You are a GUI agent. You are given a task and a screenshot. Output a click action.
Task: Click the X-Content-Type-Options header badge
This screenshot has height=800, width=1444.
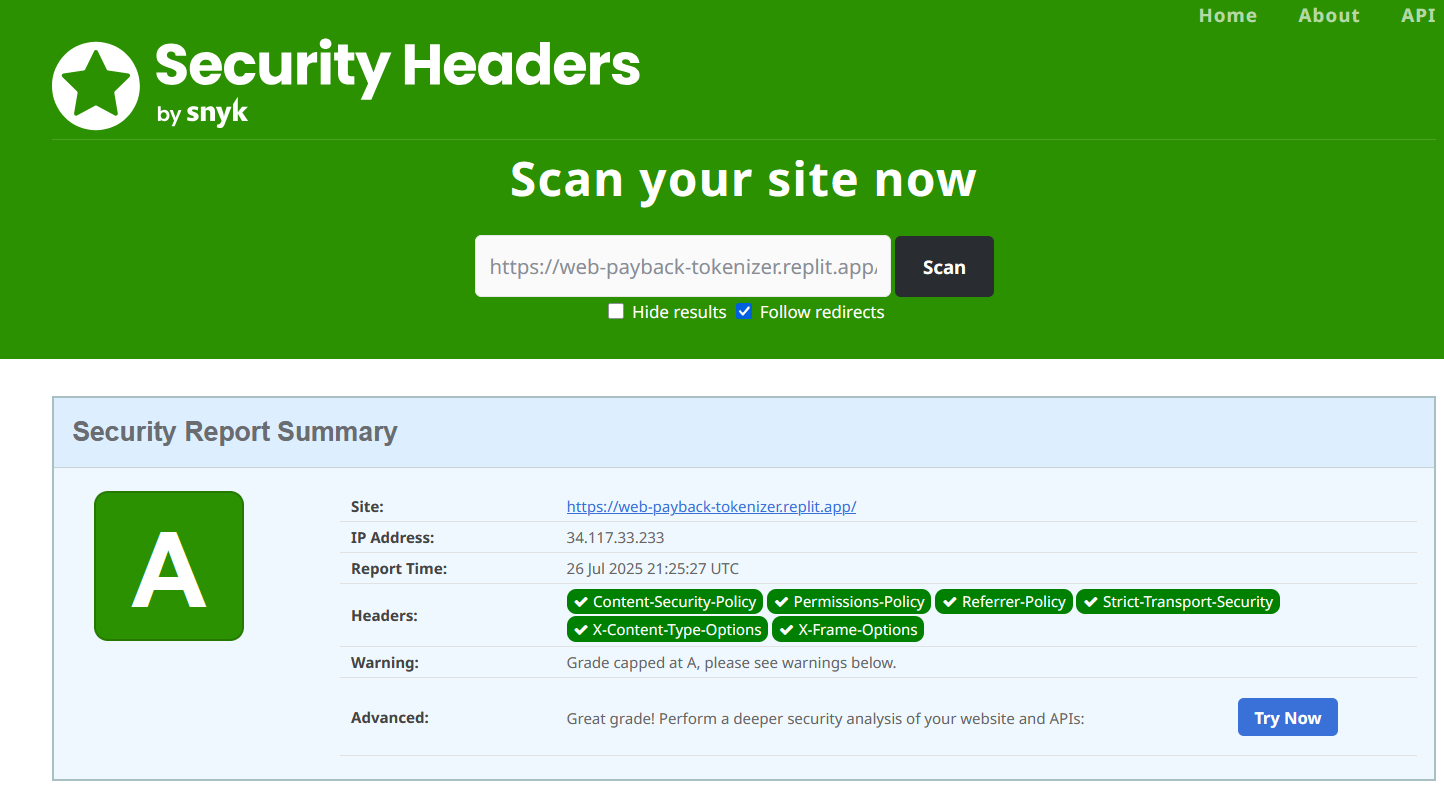pyautogui.click(x=667, y=630)
